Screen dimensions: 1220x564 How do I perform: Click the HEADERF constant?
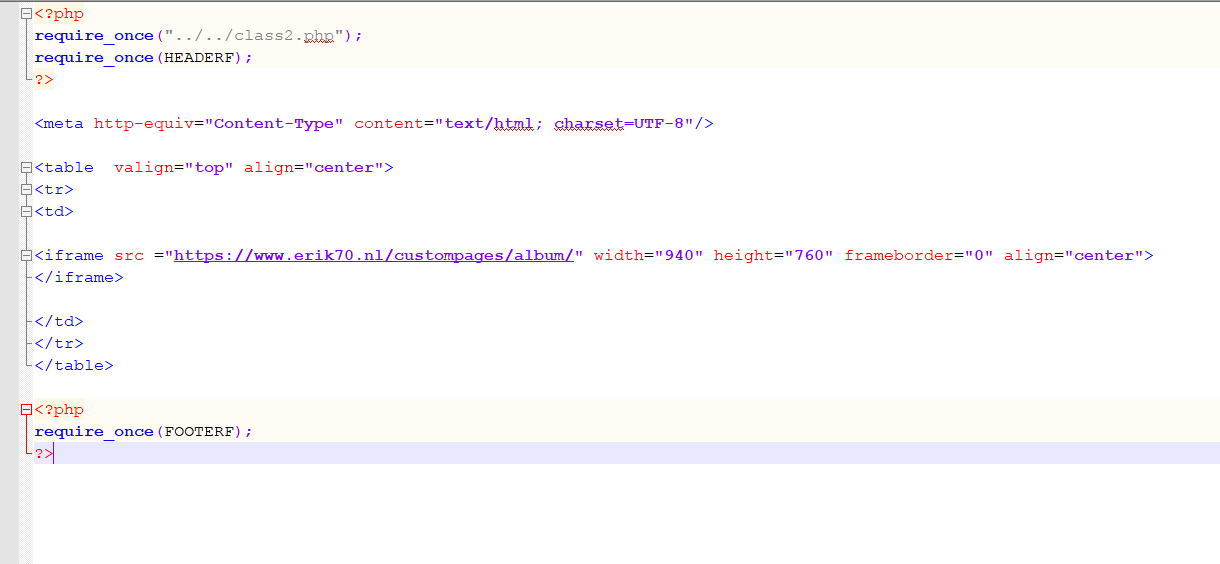click(199, 57)
